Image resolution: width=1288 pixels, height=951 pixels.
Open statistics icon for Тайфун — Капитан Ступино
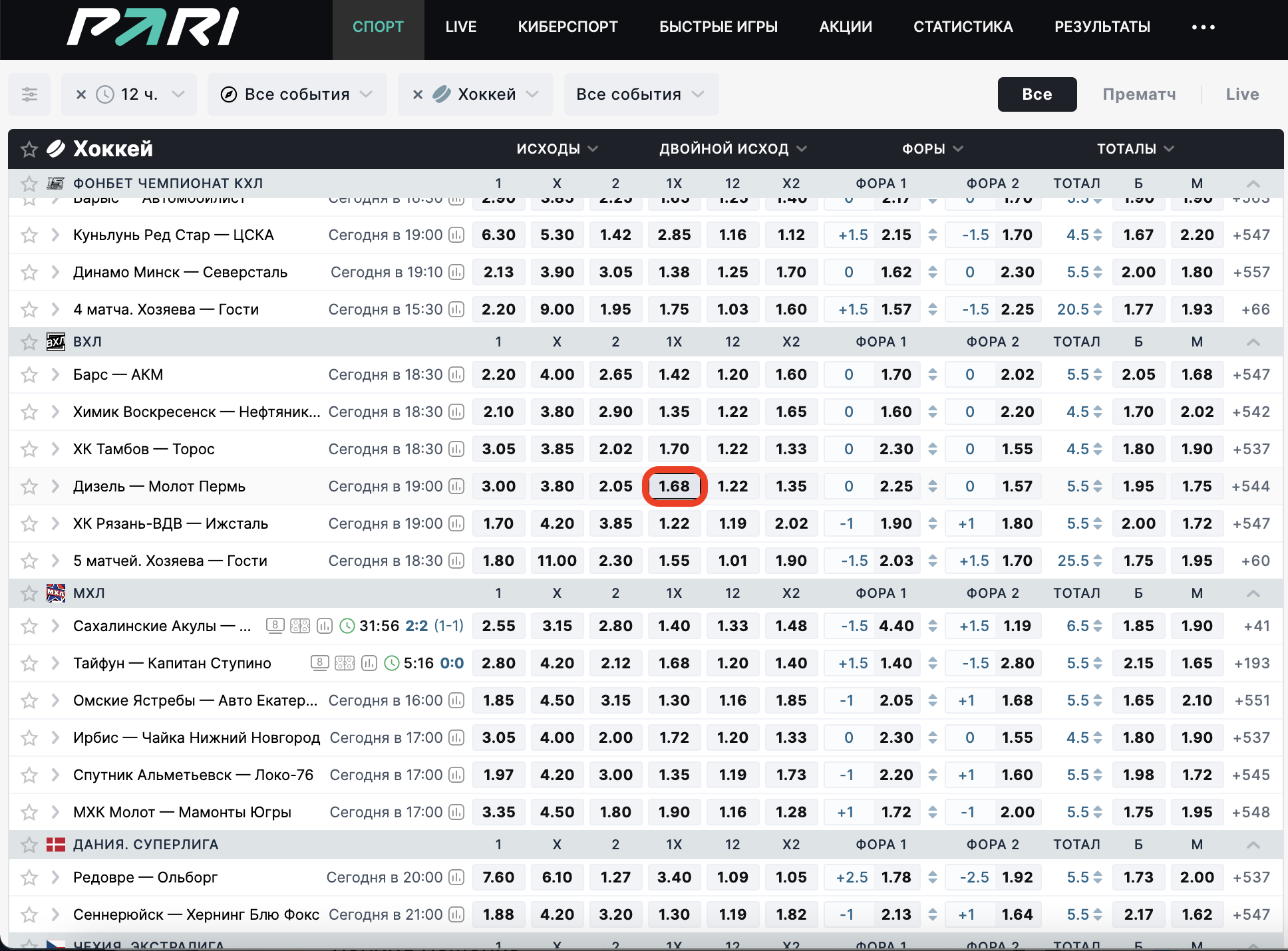point(369,663)
